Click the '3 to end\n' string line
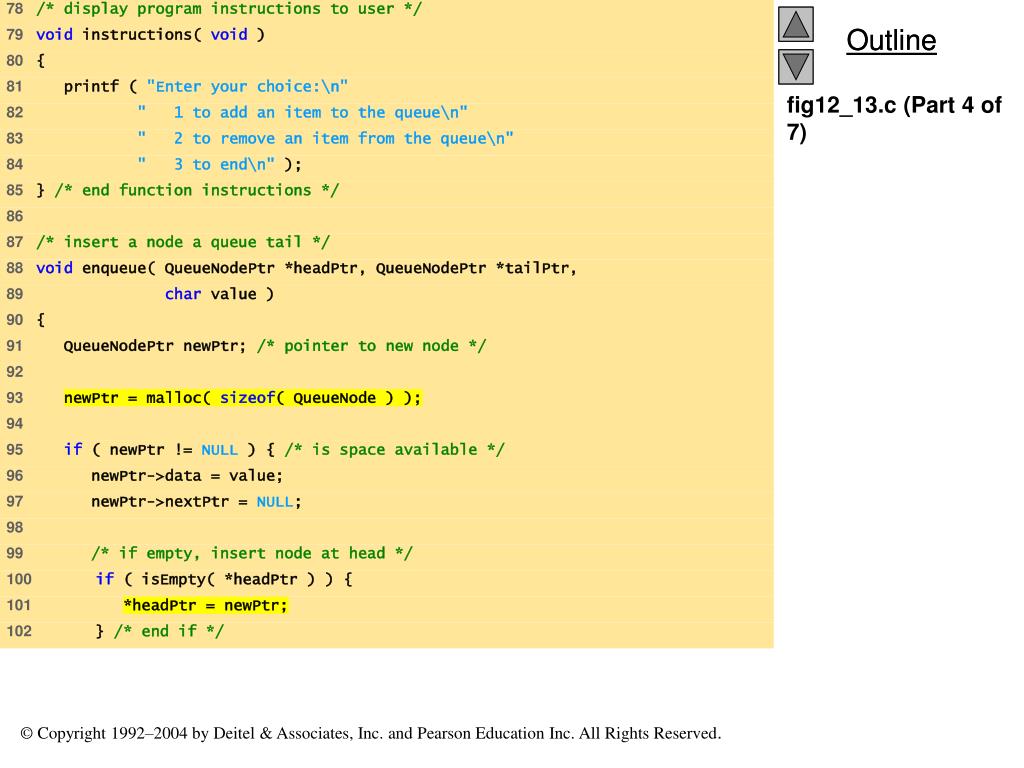The height and width of the screenshot is (768, 1024). [219, 164]
